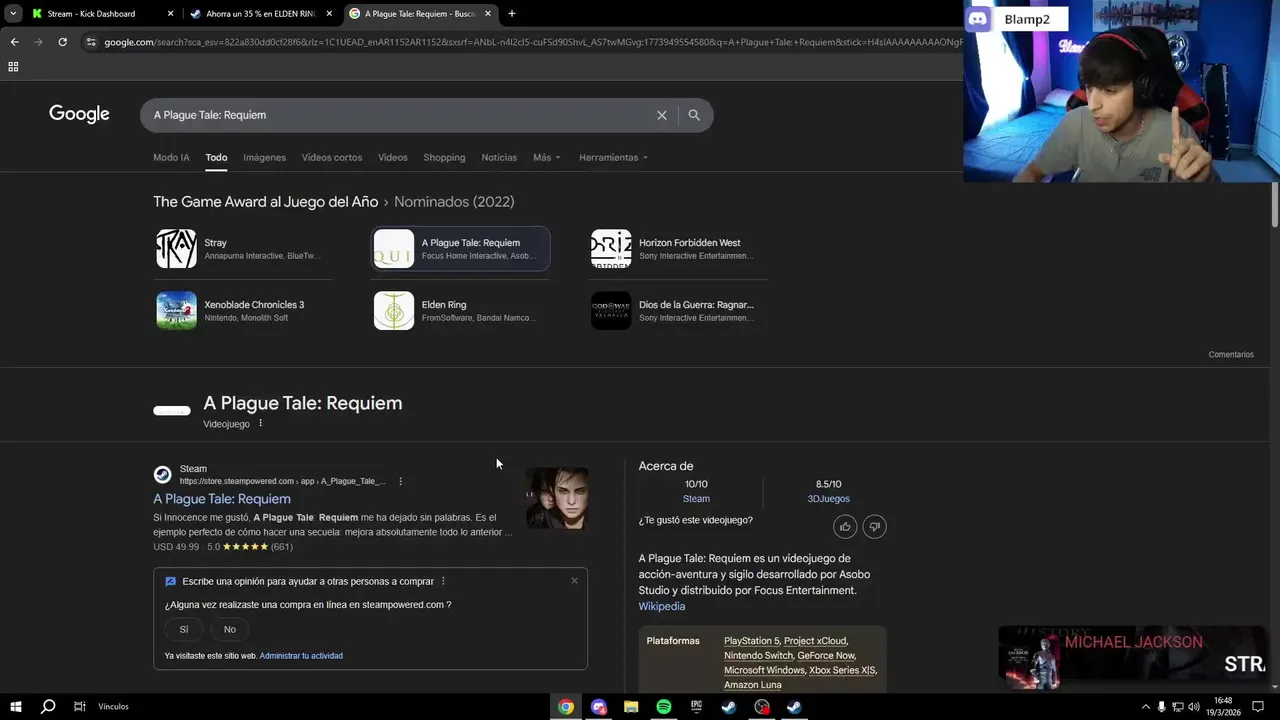Dismiss the opinion prompt card

pyautogui.click(x=574, y=581)
